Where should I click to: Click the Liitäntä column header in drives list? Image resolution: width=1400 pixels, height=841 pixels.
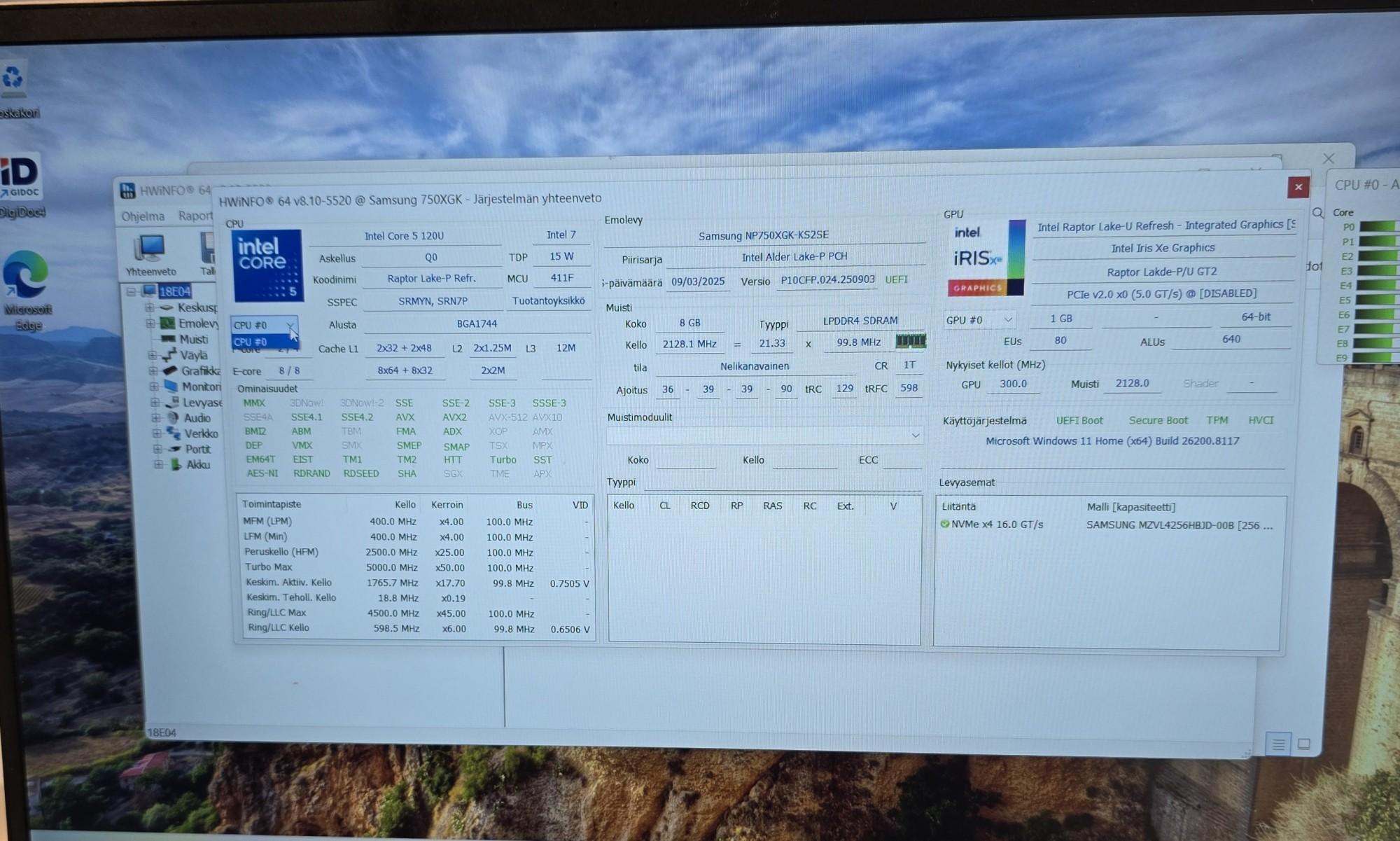(958, 506)
